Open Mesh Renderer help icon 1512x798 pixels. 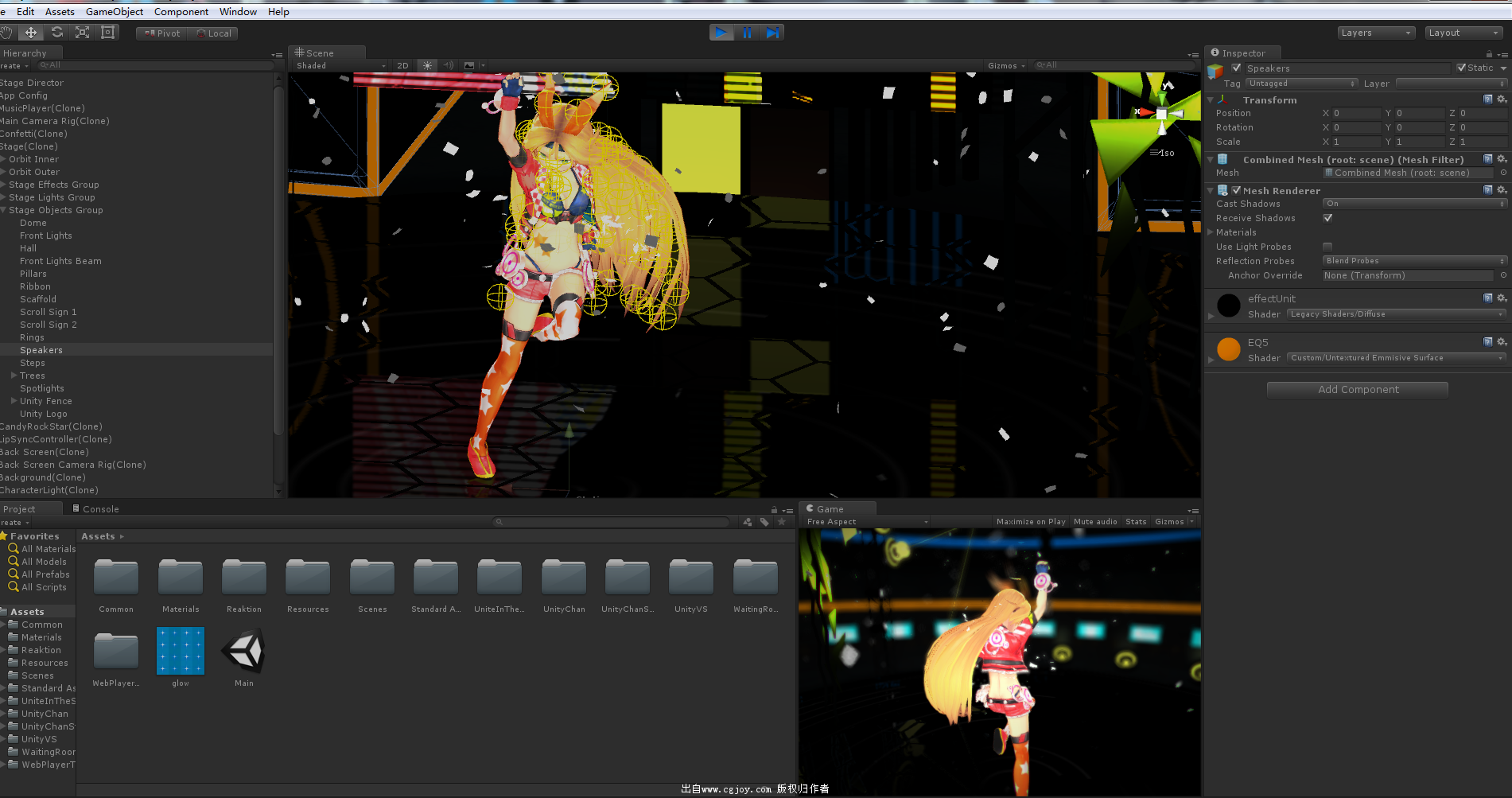point(1487,190)
